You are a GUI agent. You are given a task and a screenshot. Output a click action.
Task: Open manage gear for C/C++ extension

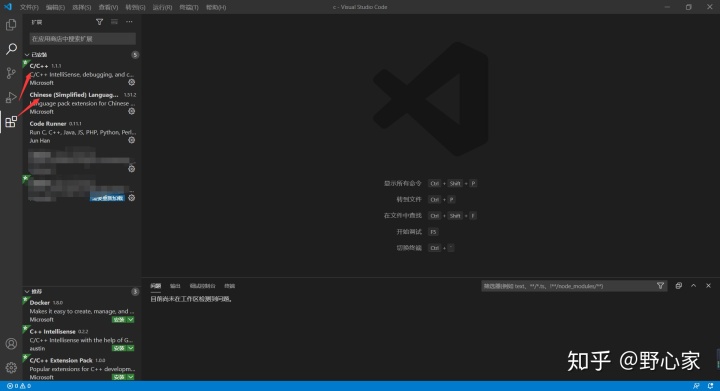(131, 83)
